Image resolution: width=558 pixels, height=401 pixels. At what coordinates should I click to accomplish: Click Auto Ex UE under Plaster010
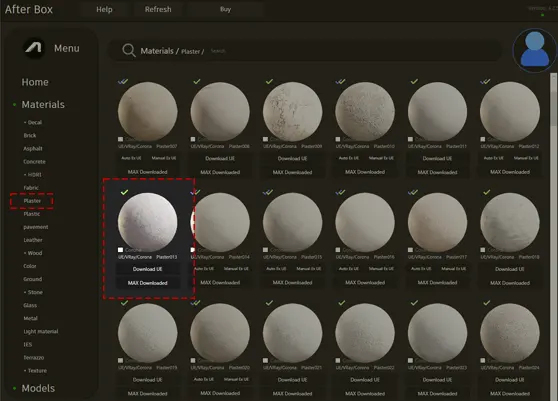(x=348, y=158)
